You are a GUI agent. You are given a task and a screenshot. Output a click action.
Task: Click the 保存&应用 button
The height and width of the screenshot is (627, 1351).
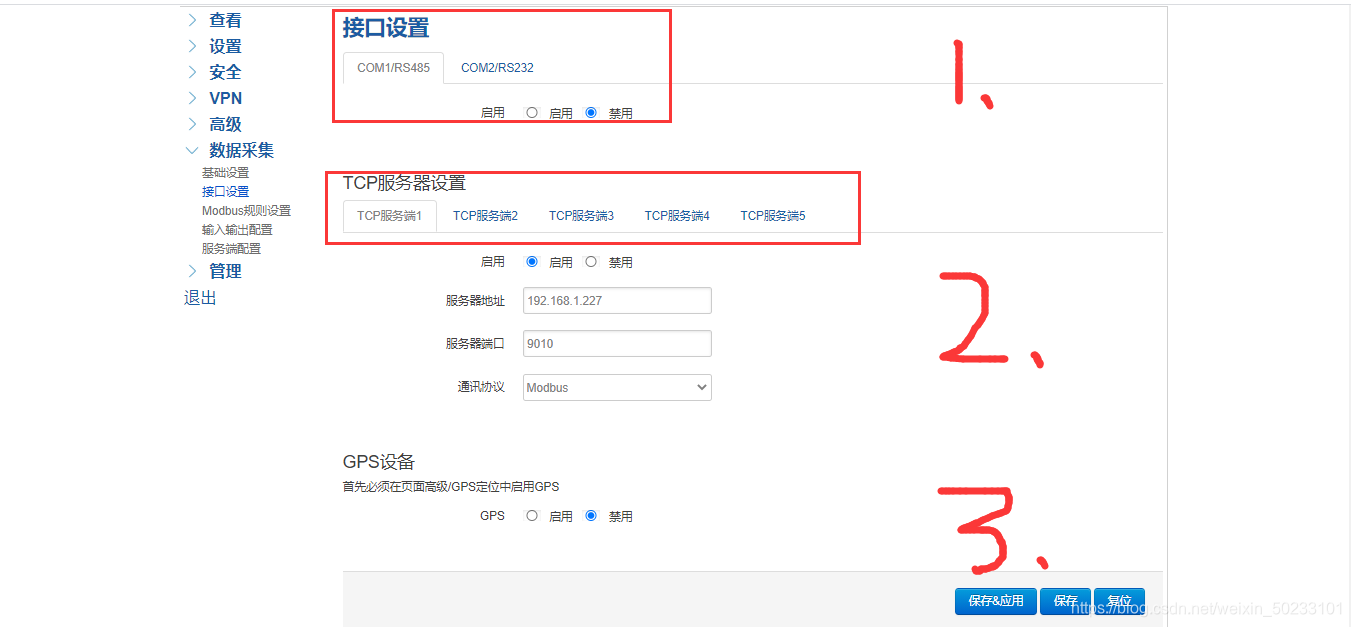point(995,600)
